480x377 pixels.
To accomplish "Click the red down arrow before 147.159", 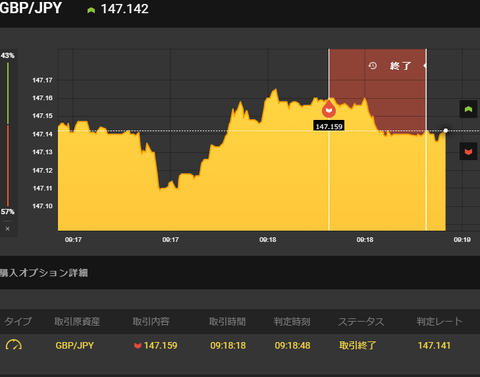I will coord(137,346).
